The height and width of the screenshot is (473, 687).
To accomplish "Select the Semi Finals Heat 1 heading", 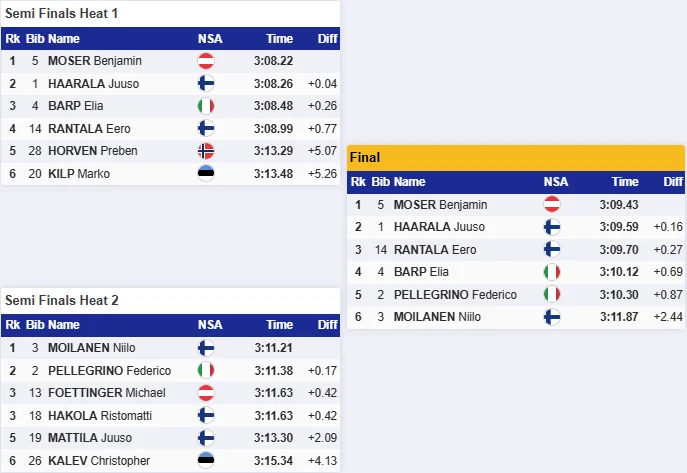I will pyautogui.click(x=61, y=14).
